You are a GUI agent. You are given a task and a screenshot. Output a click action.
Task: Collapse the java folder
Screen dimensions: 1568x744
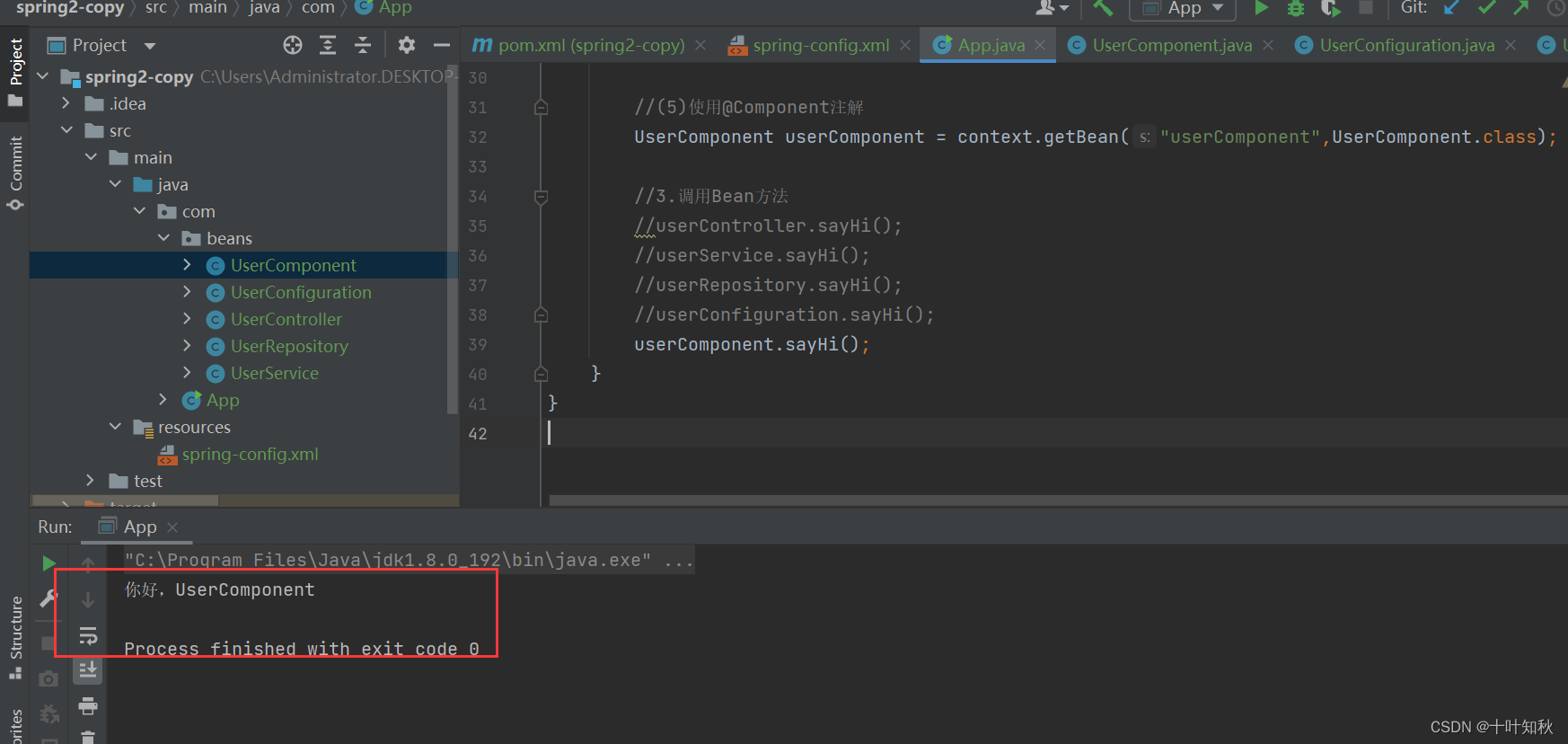115,184
